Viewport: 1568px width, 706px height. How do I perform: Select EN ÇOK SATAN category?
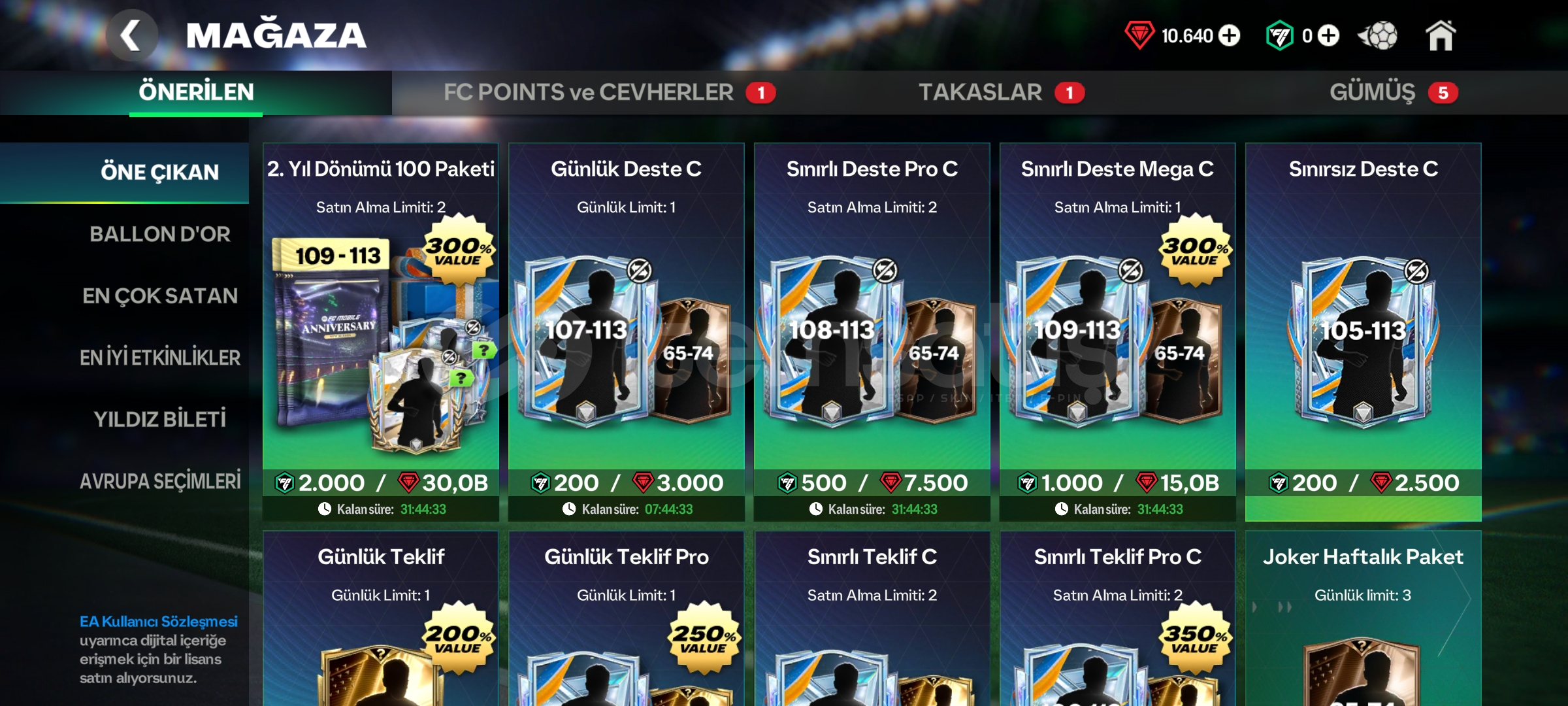[160, 295]
